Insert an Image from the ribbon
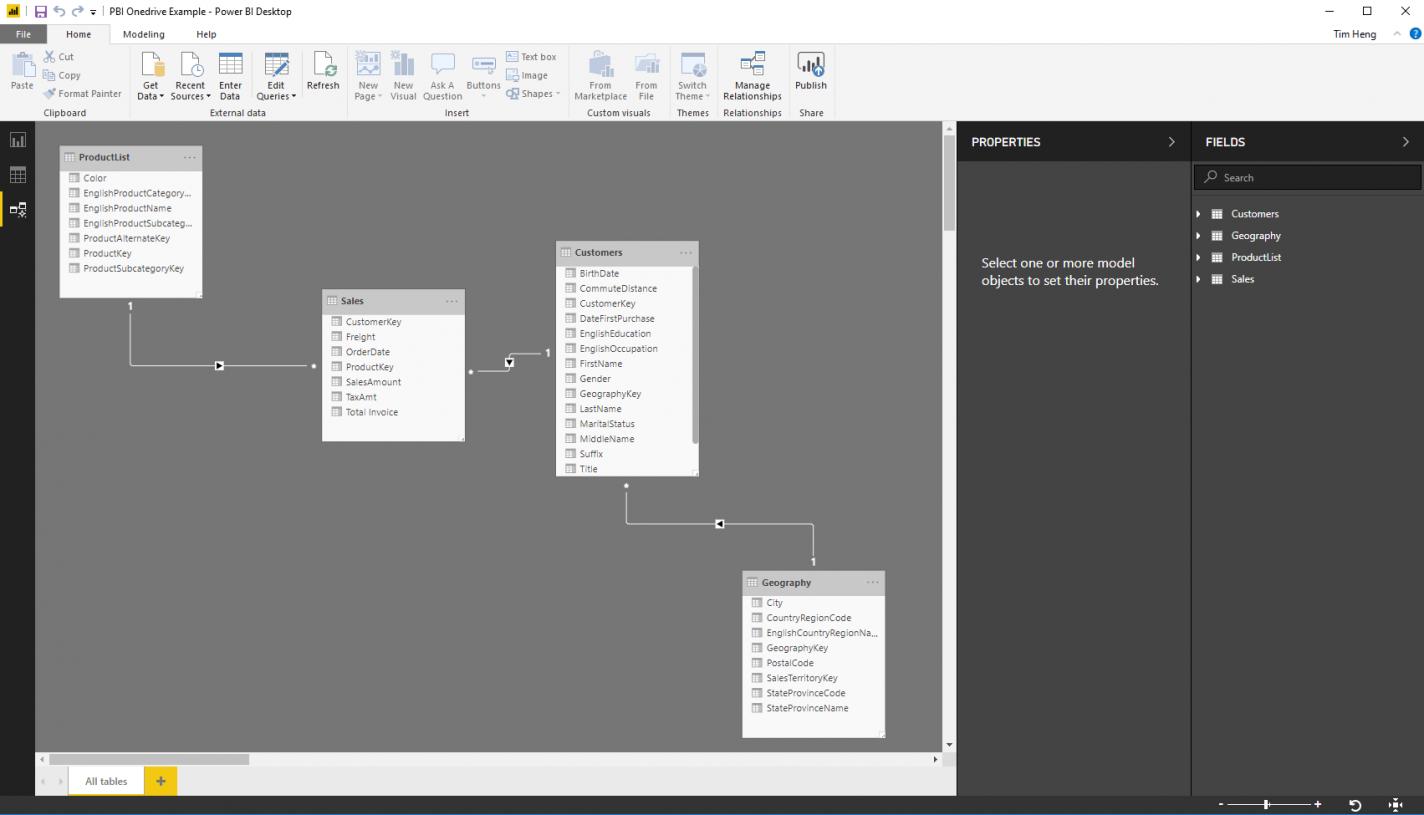This screenshot has width=1424, height=815. (x=527, y=75)
